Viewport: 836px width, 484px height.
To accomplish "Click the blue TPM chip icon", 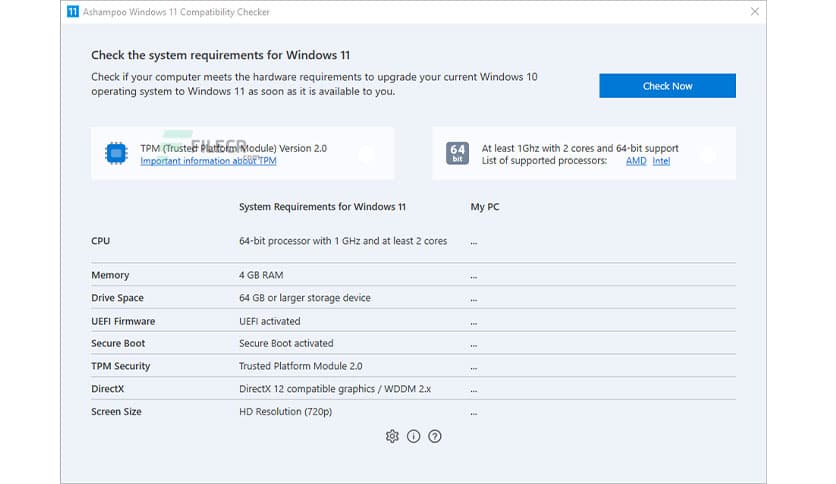I will [x=116, y=154].
